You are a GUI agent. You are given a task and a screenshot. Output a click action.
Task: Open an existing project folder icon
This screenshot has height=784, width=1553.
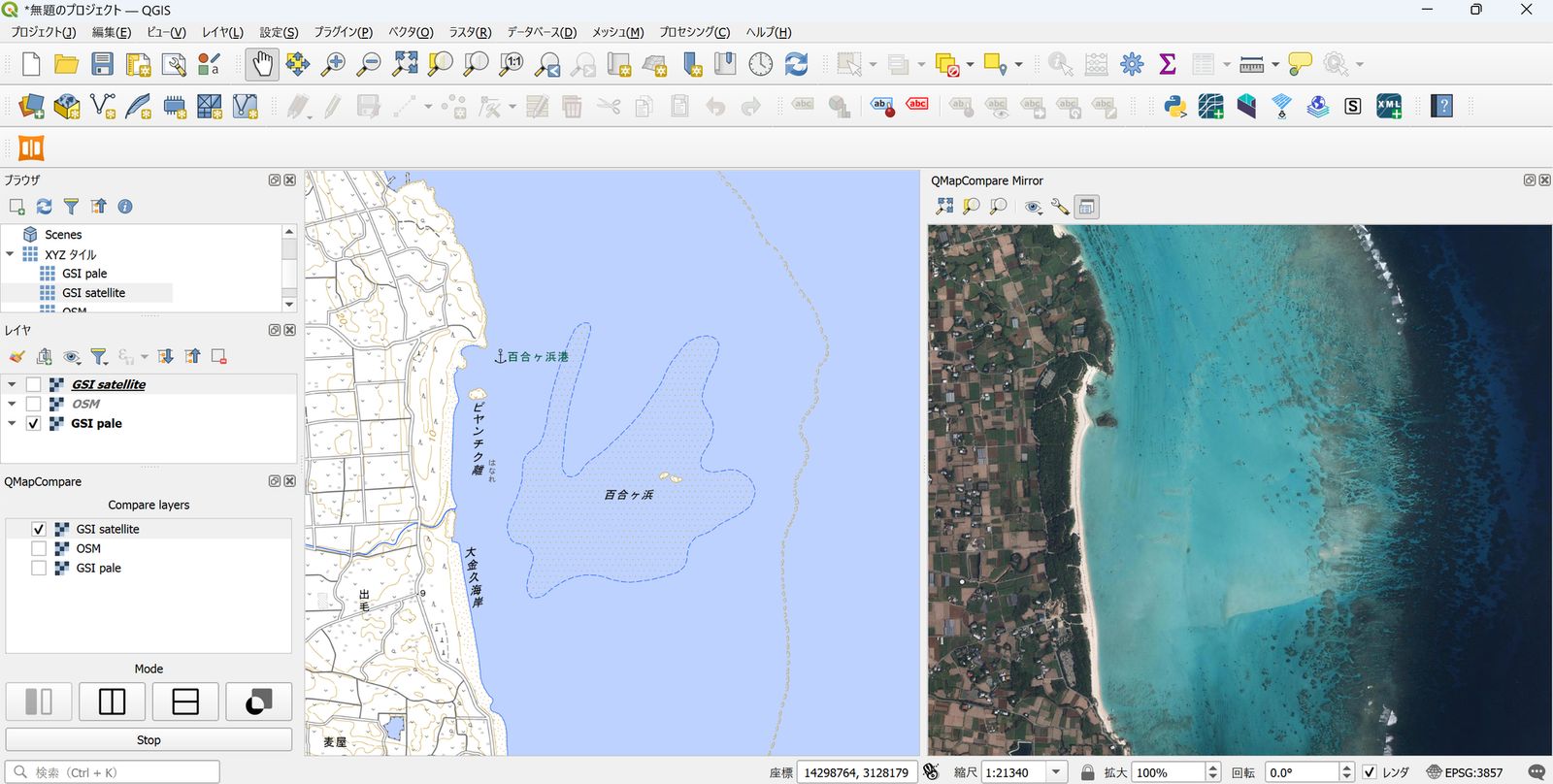coord(66,64)
